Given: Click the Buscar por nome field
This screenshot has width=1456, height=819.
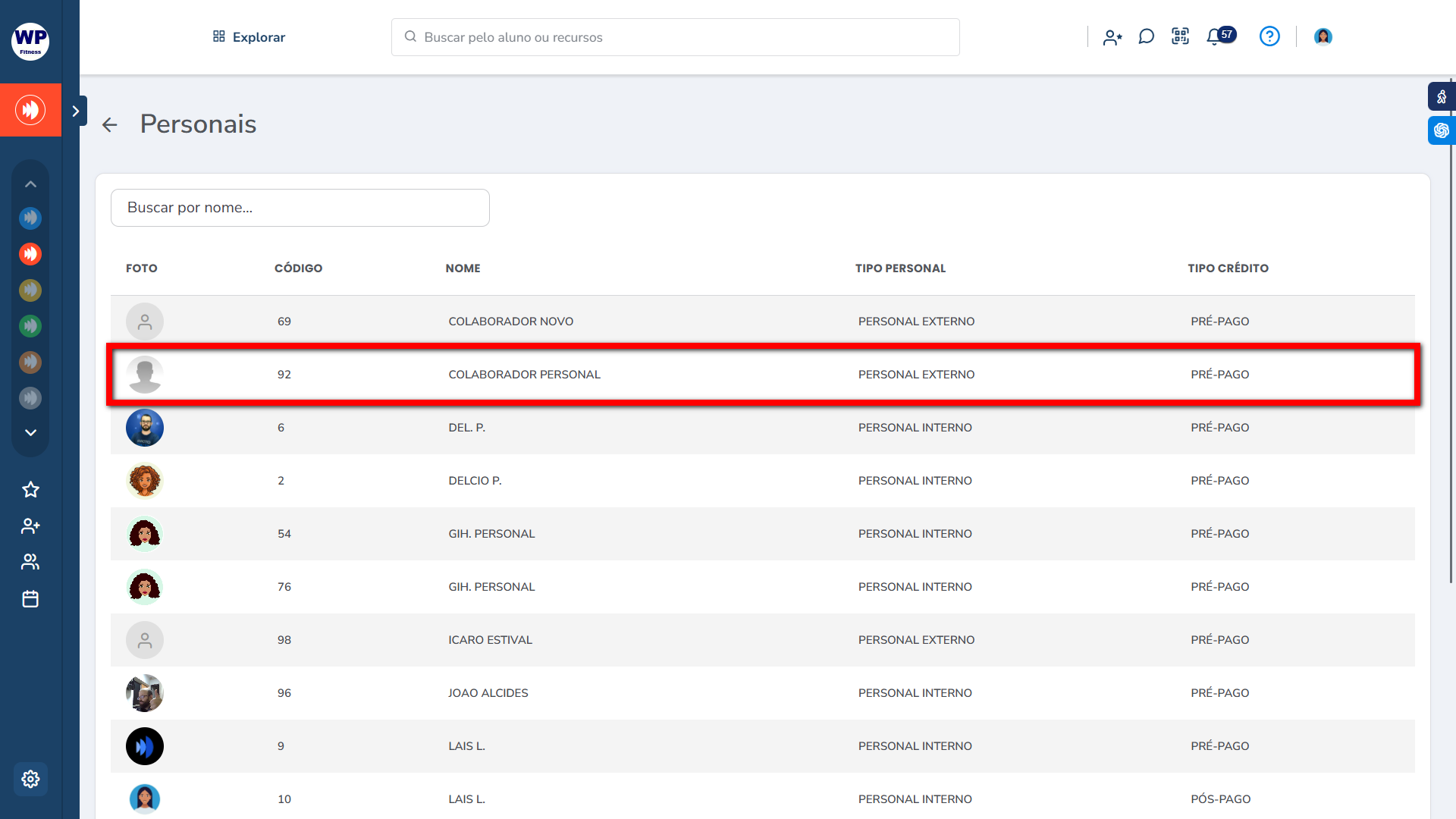Looking at the screenshot, I should 300,208.
